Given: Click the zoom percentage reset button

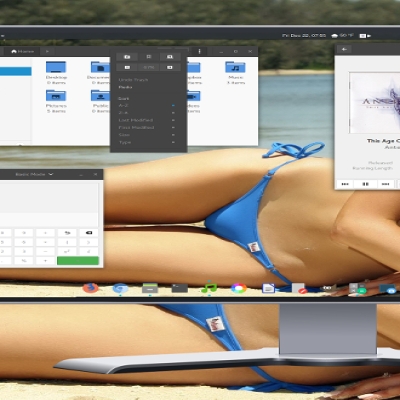Looking at the screenshot, I should (x=149, y=67).
